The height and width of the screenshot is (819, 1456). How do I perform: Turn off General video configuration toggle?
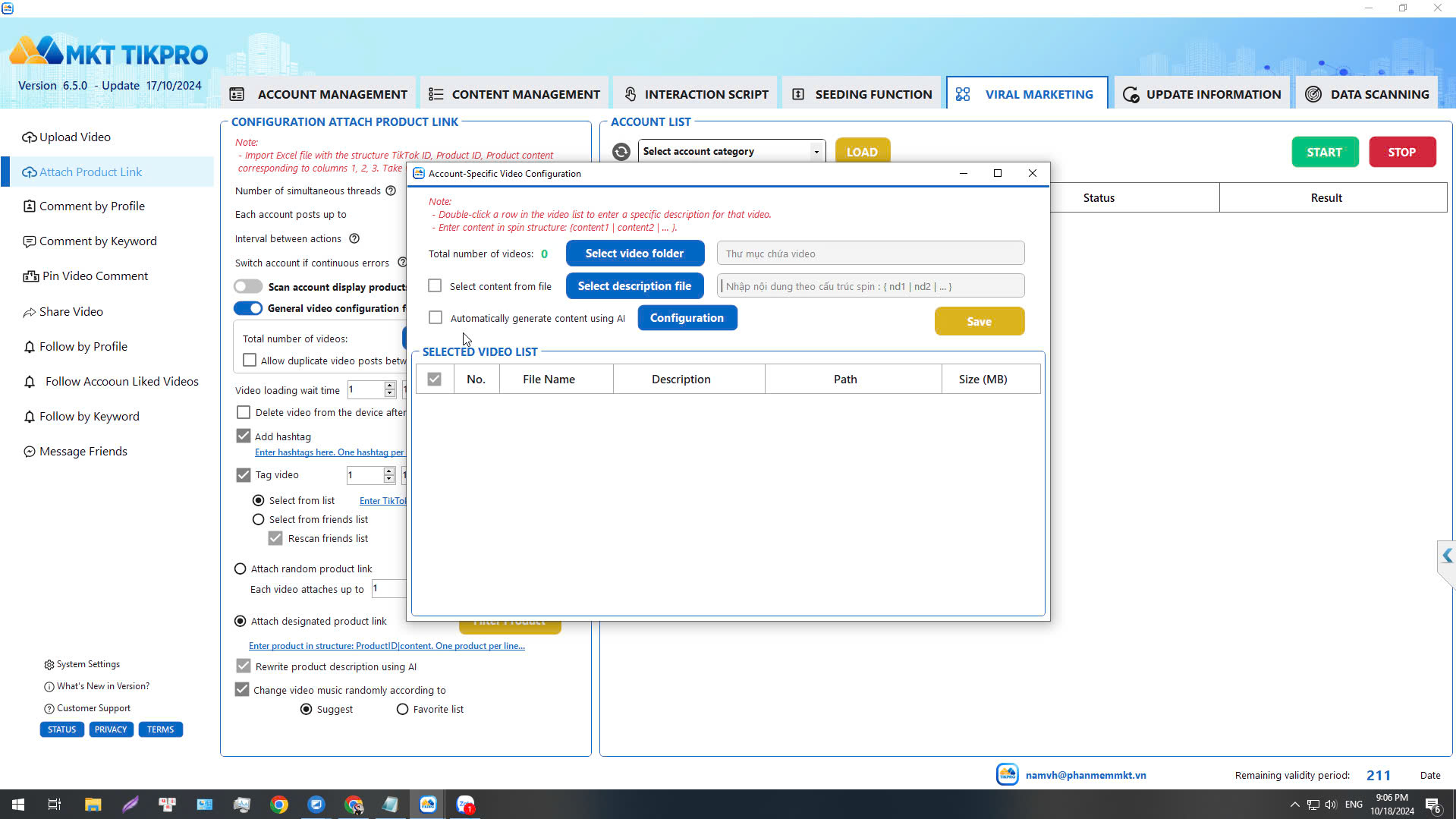[x=248, y=307]
